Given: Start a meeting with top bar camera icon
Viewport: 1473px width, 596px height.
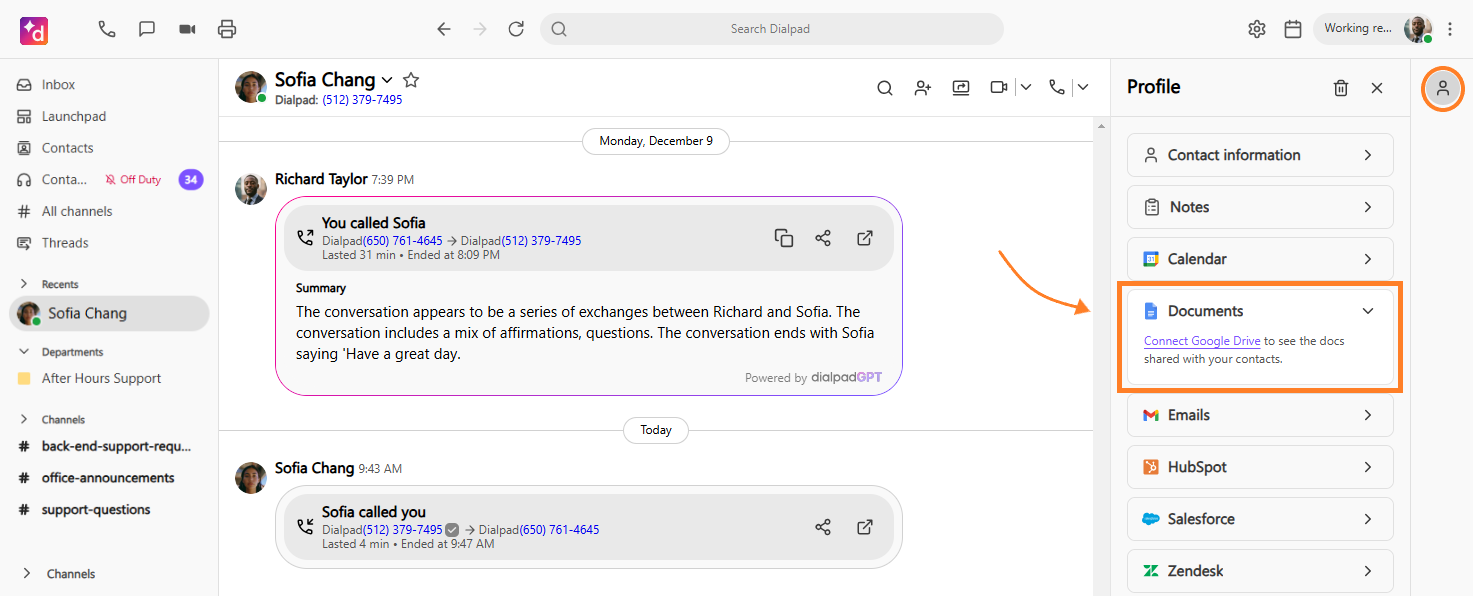Looking at the screenshot, I should (187, 29).
